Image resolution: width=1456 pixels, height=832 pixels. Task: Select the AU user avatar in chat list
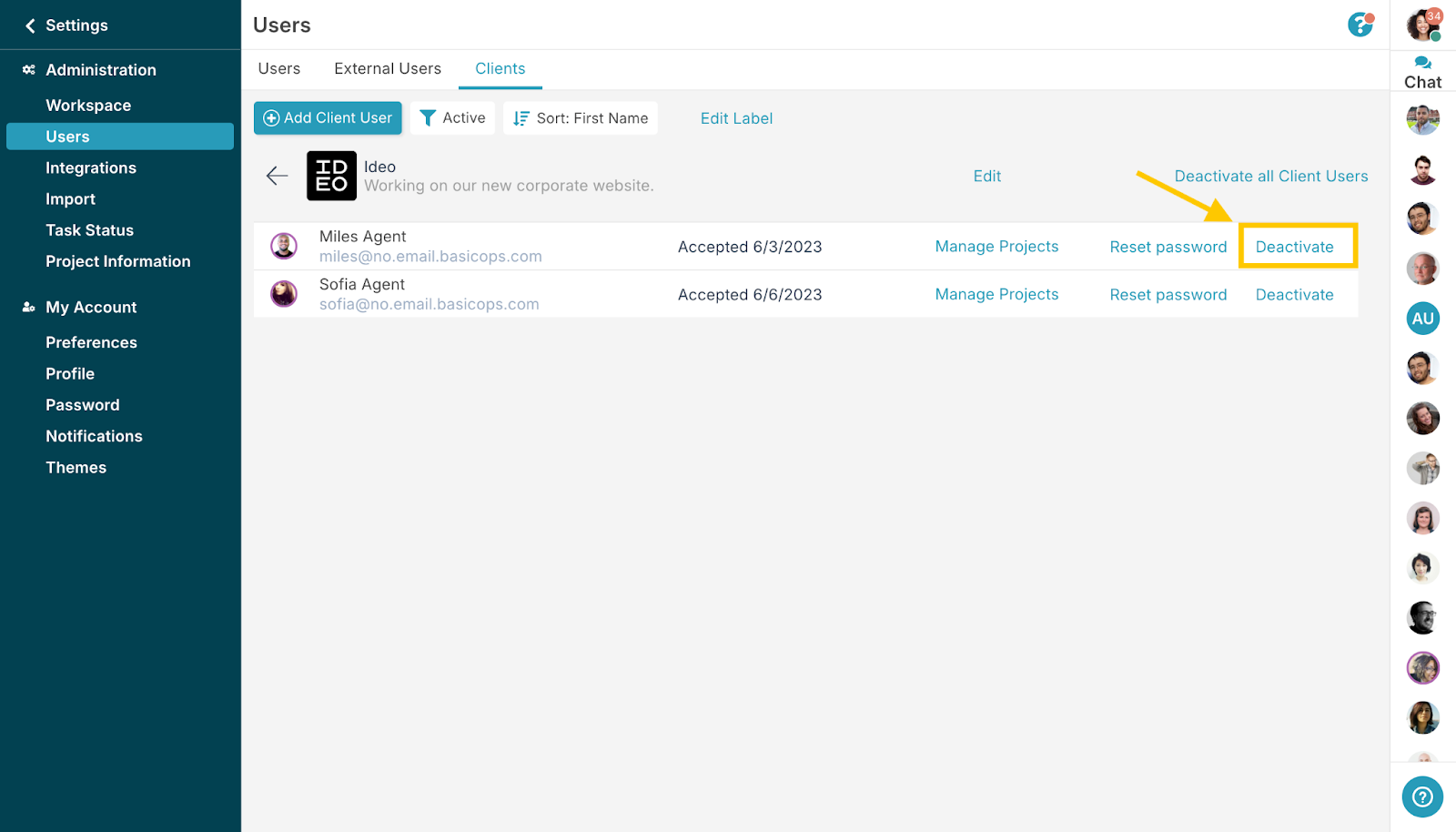click(1422, 319)
